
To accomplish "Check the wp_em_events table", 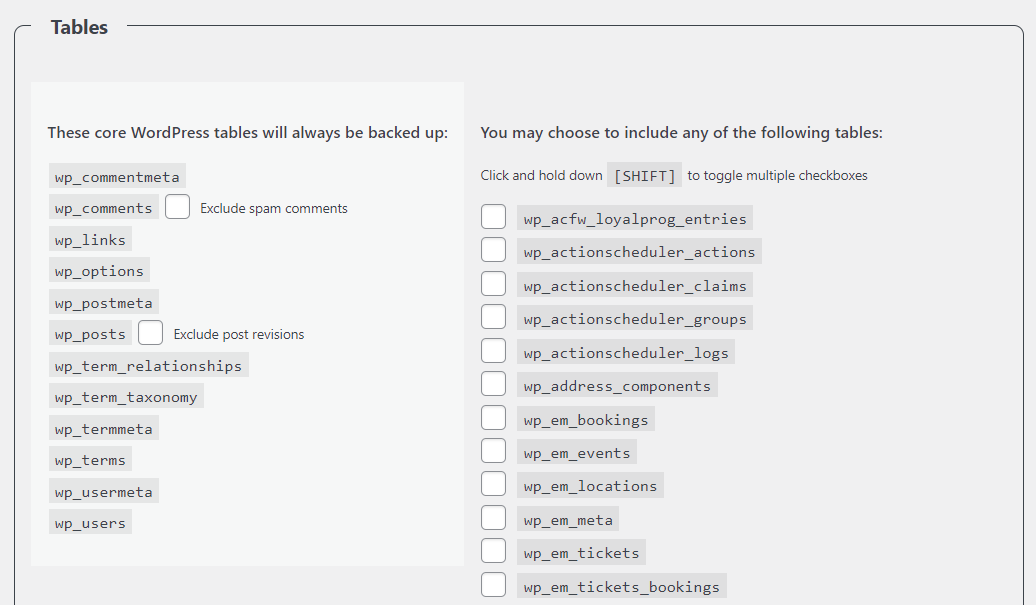I will pos(494,450).
